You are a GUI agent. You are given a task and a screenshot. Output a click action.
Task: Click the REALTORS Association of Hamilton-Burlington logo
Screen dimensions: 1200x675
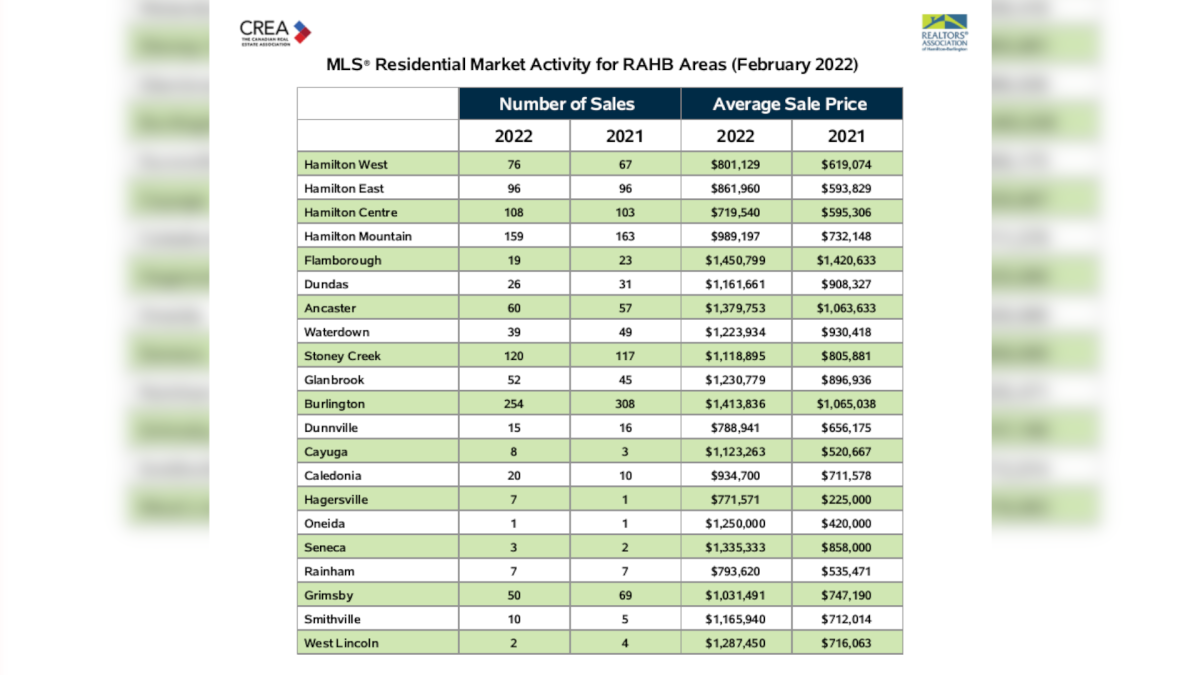tap(942, 31)
